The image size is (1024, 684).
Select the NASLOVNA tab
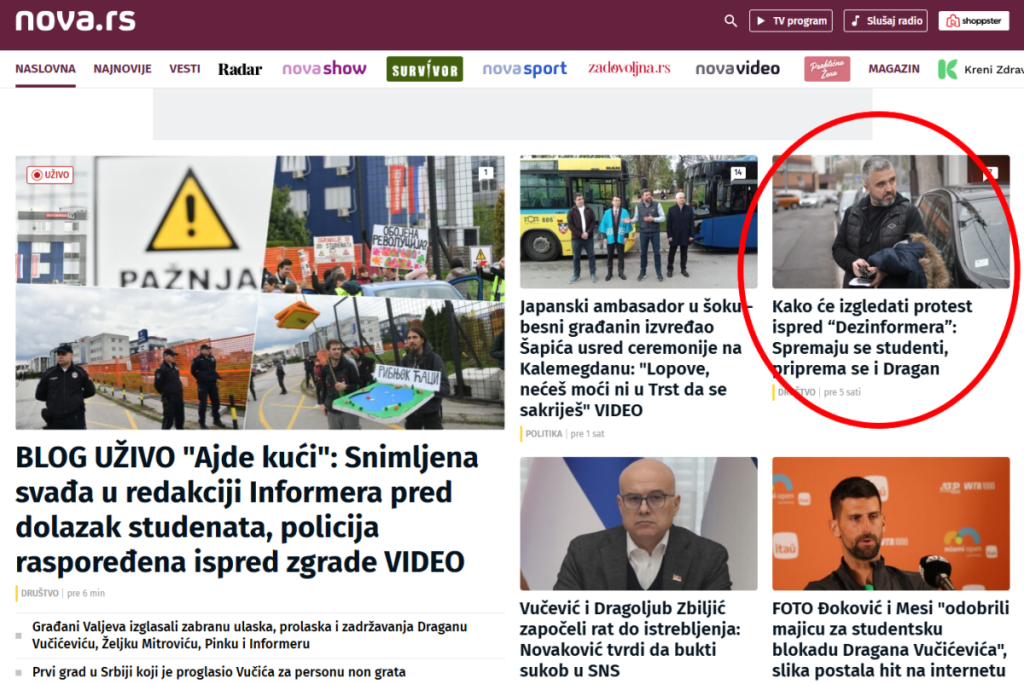[x=45, y=69]
